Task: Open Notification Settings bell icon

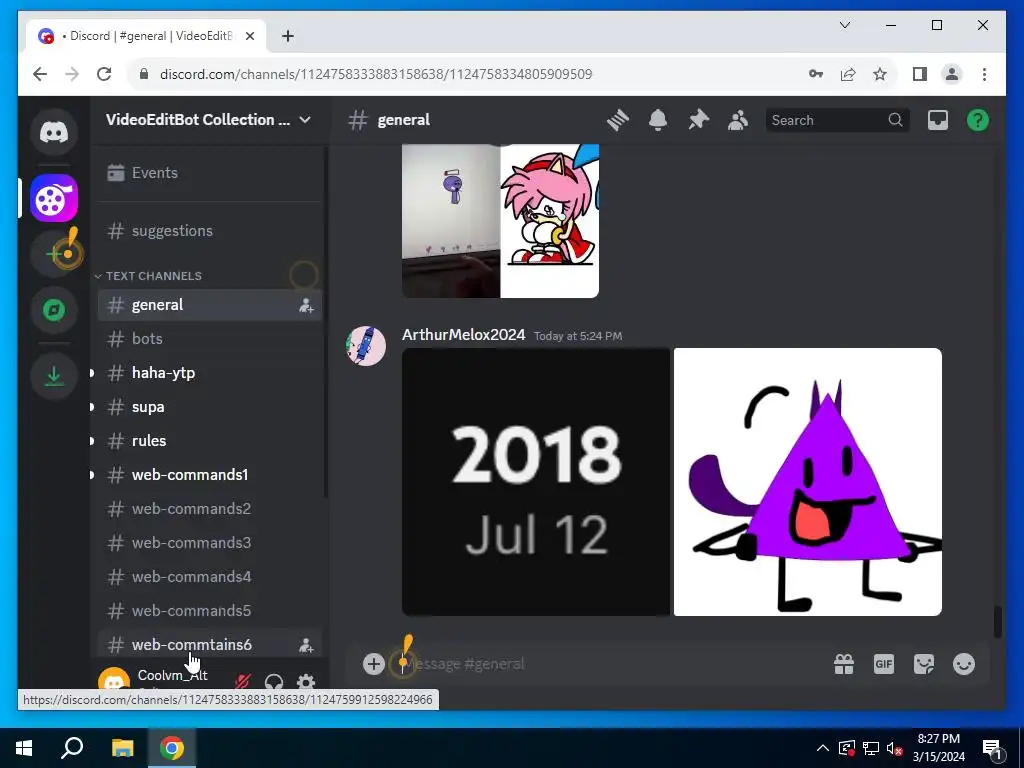Action: (658, 120)
